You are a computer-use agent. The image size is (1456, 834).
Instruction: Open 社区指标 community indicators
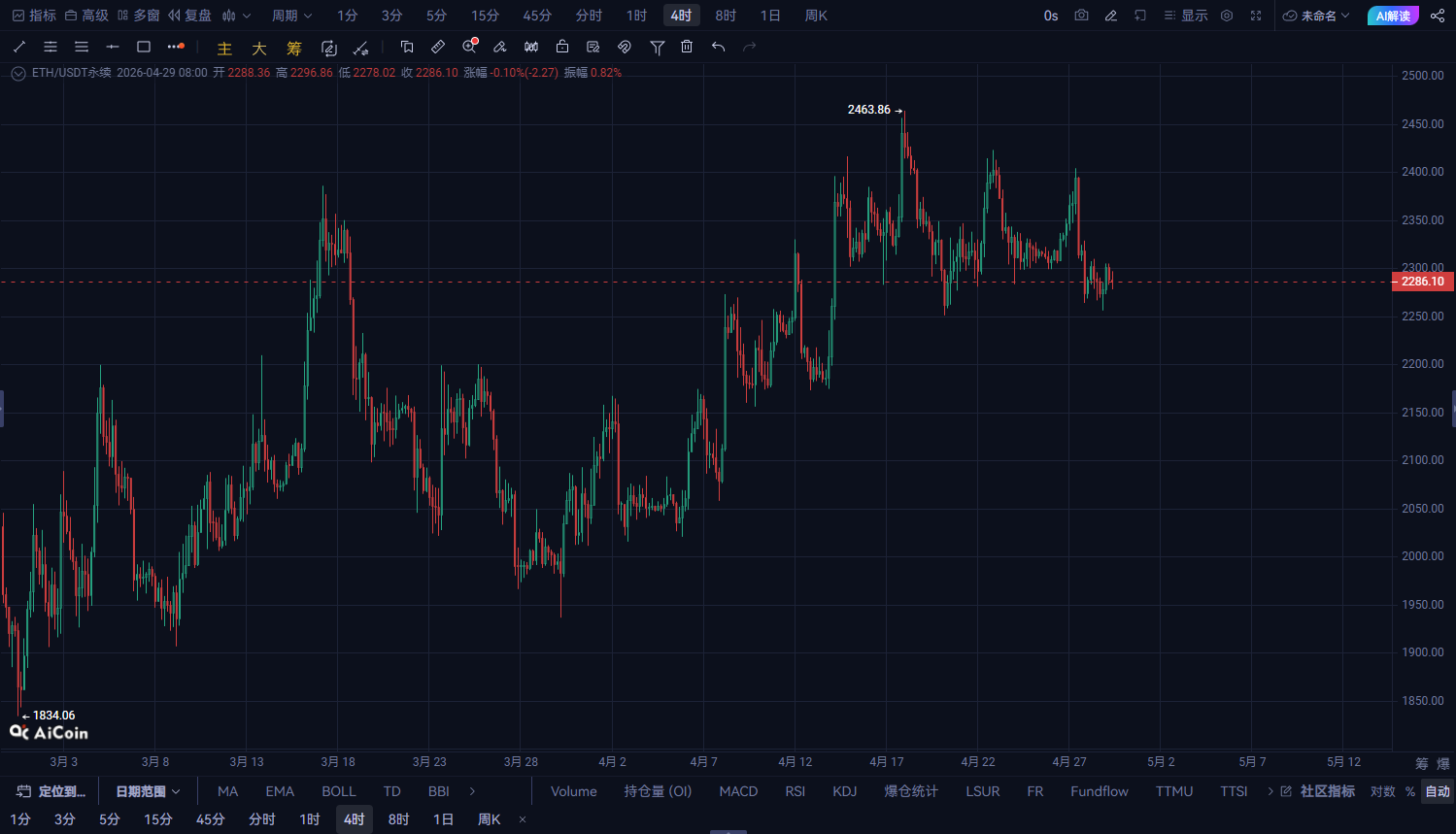(x=1318, y=791)
